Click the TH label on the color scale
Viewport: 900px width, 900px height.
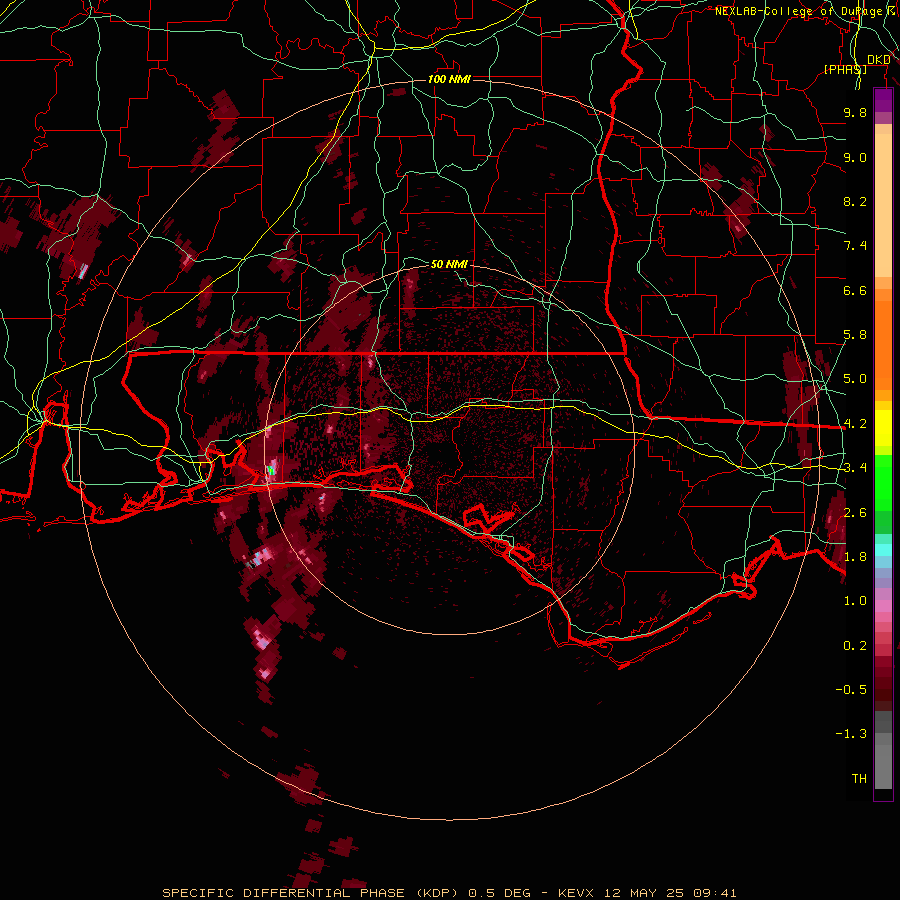tap(859, 779)
